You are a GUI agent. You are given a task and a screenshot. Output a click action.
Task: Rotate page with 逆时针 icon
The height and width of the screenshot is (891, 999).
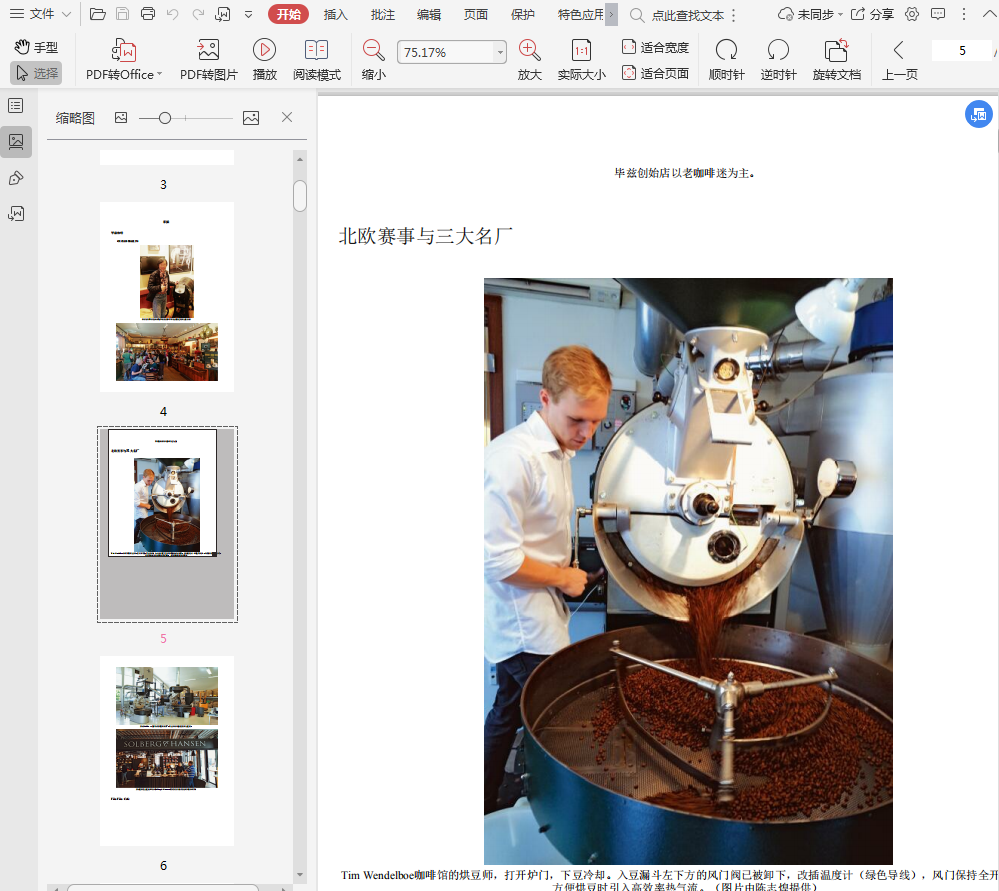point(778,50)
